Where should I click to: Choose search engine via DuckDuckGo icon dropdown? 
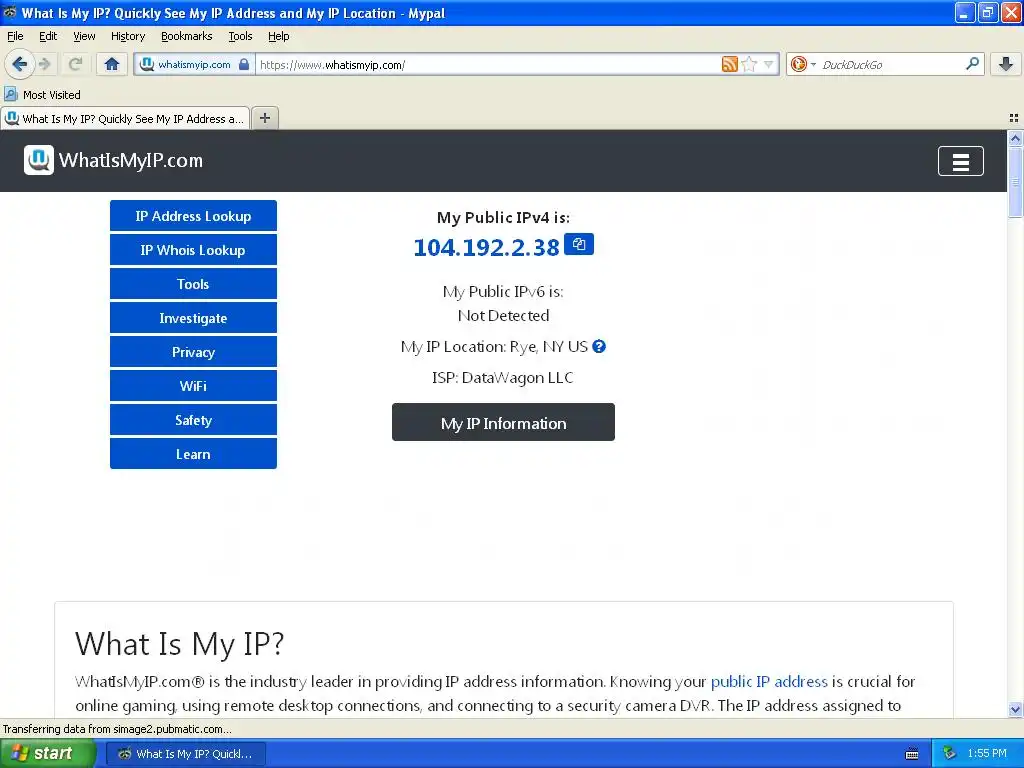(x=803, y=64)
